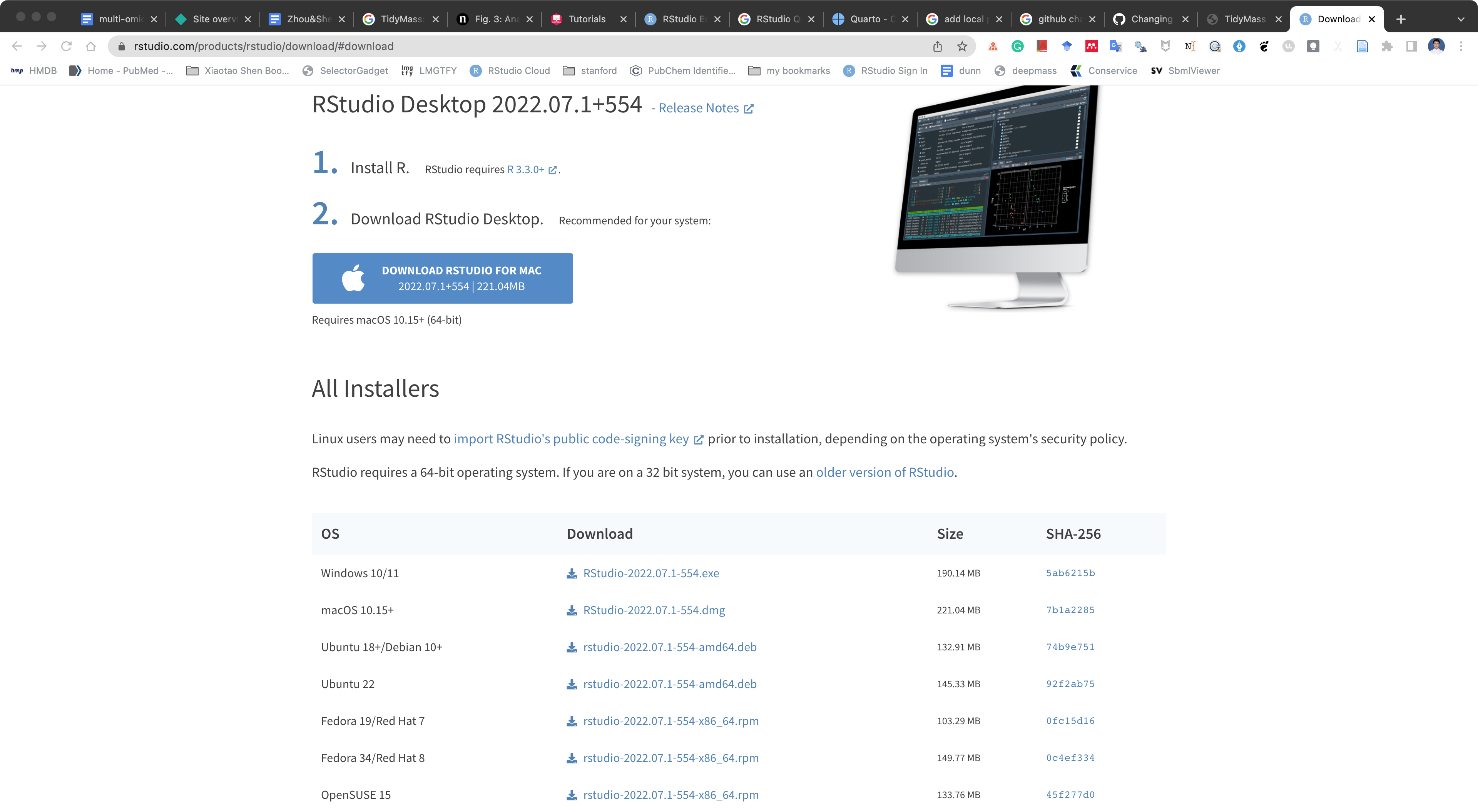Screen dimensions: 1478x812
Task: Click download icon in OpenSUSE 15 row
Action: tap(572, 795)
